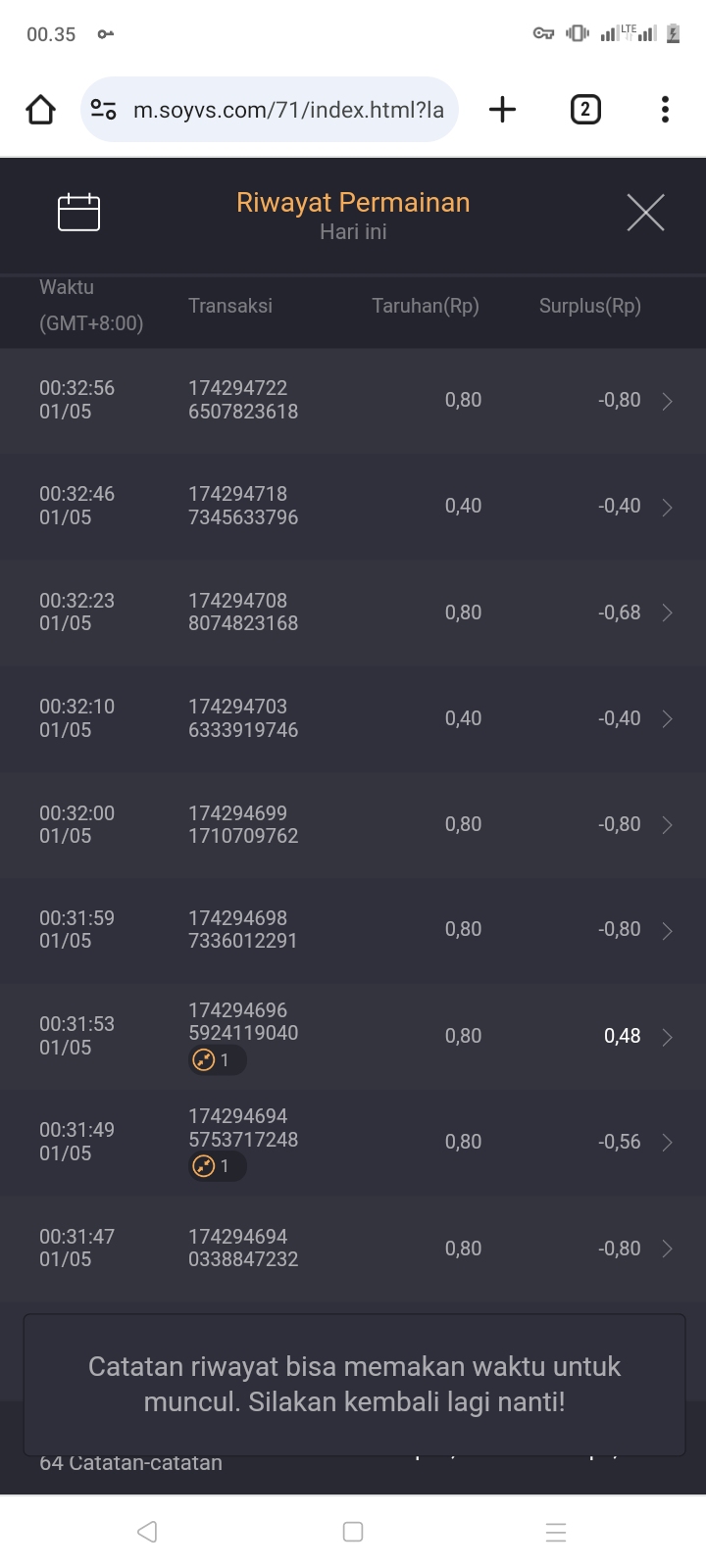Tap the free-spin badge under transaction 1742946965924119040
The height and width of the screenshot is (1568, 706).
(x=217, y=1060)
